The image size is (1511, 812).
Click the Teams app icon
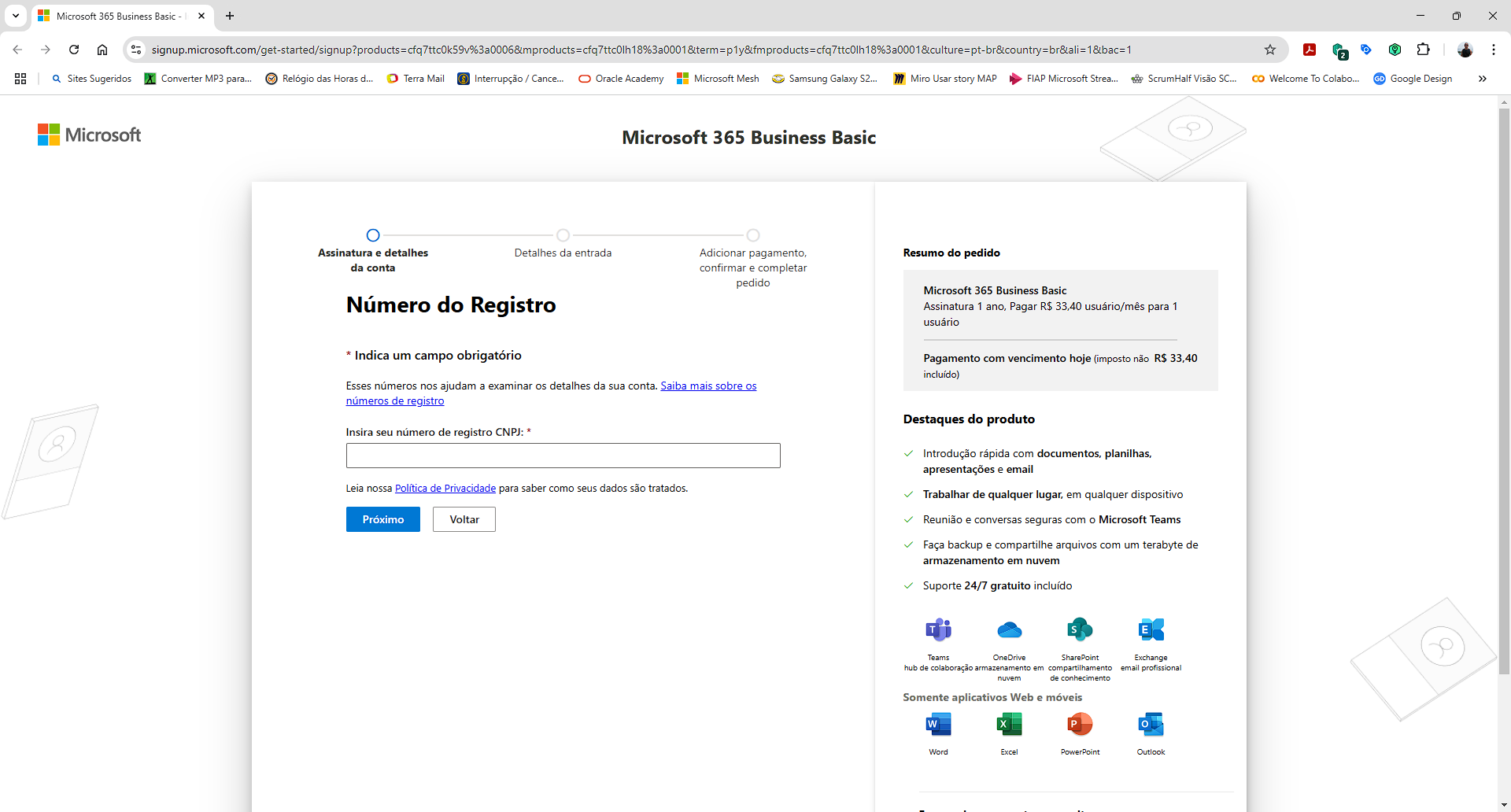click(x=938, y=629)
